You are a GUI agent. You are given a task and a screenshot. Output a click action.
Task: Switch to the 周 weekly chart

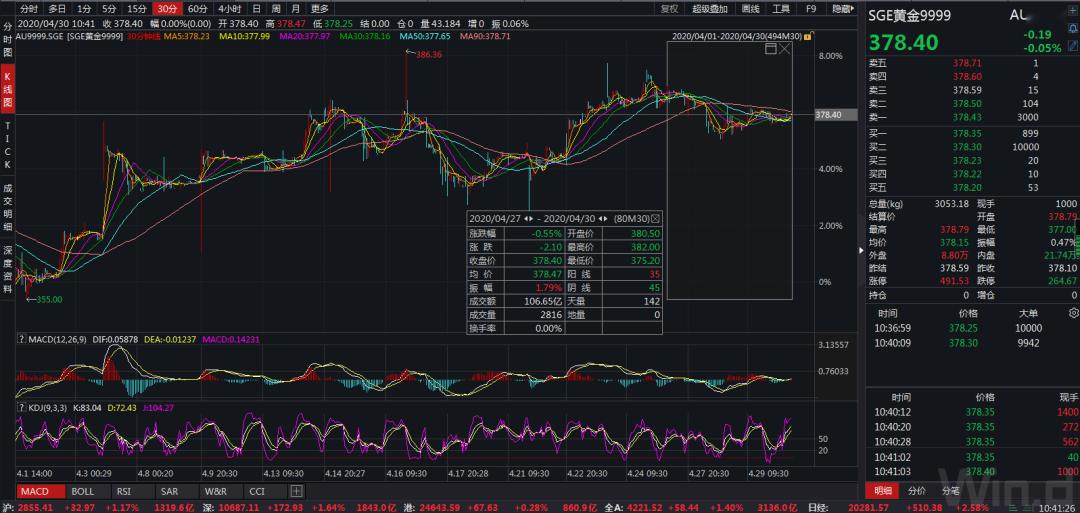276,9
